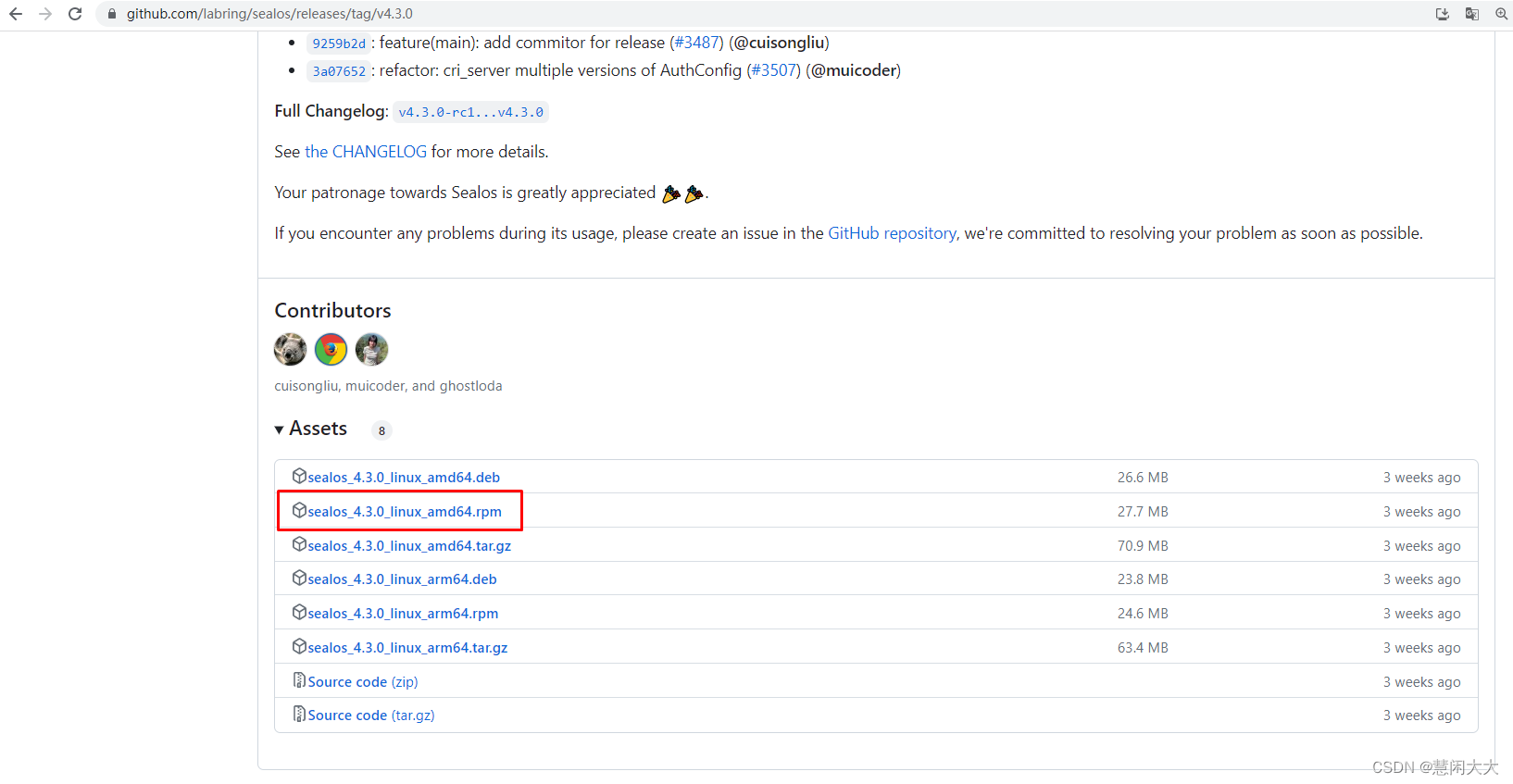Collapse the Assets section triangle
Screen dimensions: 1513x784
coord(280,429)
